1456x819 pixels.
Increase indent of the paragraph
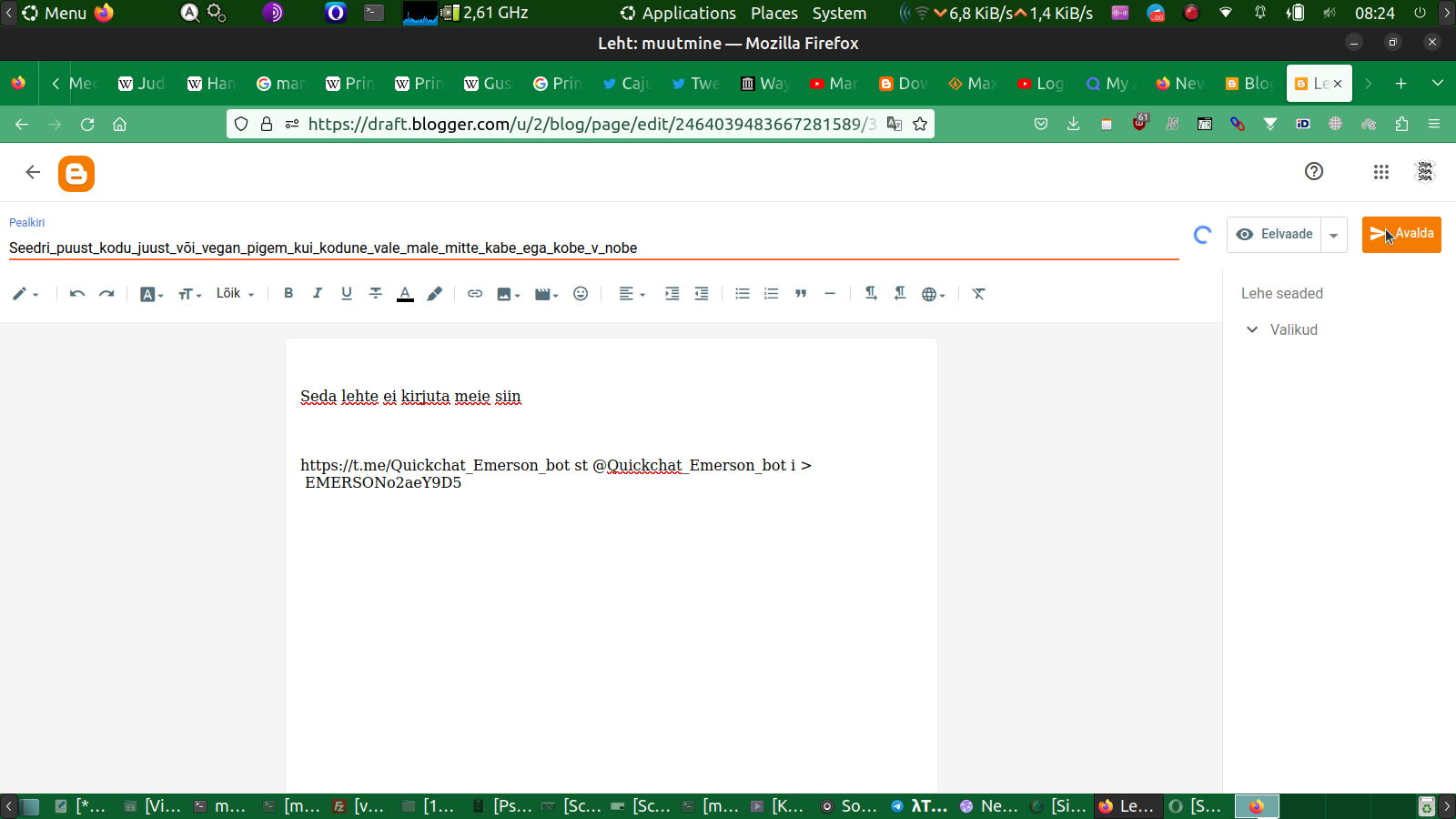click(672, 294)
